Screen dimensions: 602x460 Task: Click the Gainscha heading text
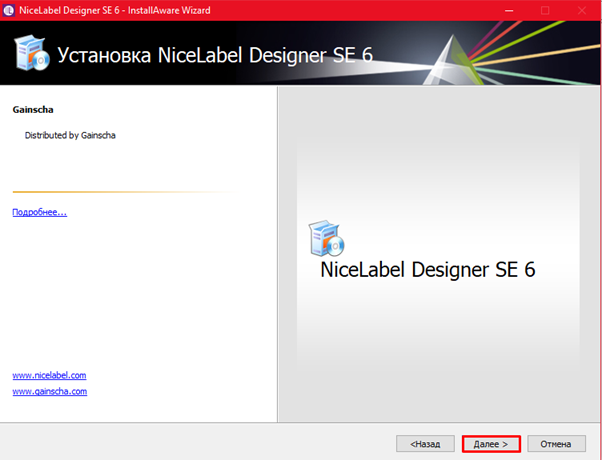click(x=33, y=110)
